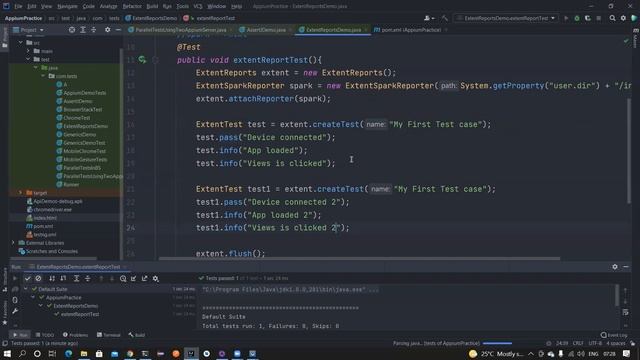This screenshot has height=360, width=640.
Task: Open the Build tool window button
Action: point(137,335)
